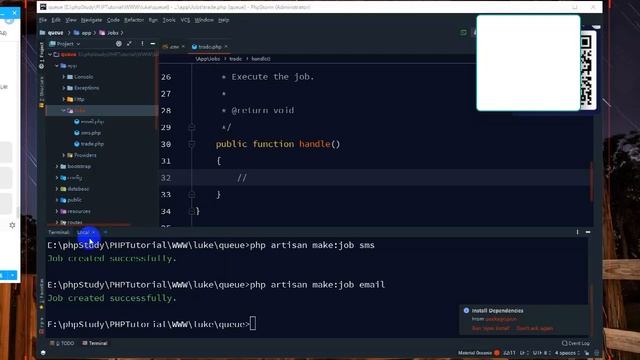The width and height of the screenshot is (640, 360).
Task: Open the Event Log
Action: tap(576, 343)
